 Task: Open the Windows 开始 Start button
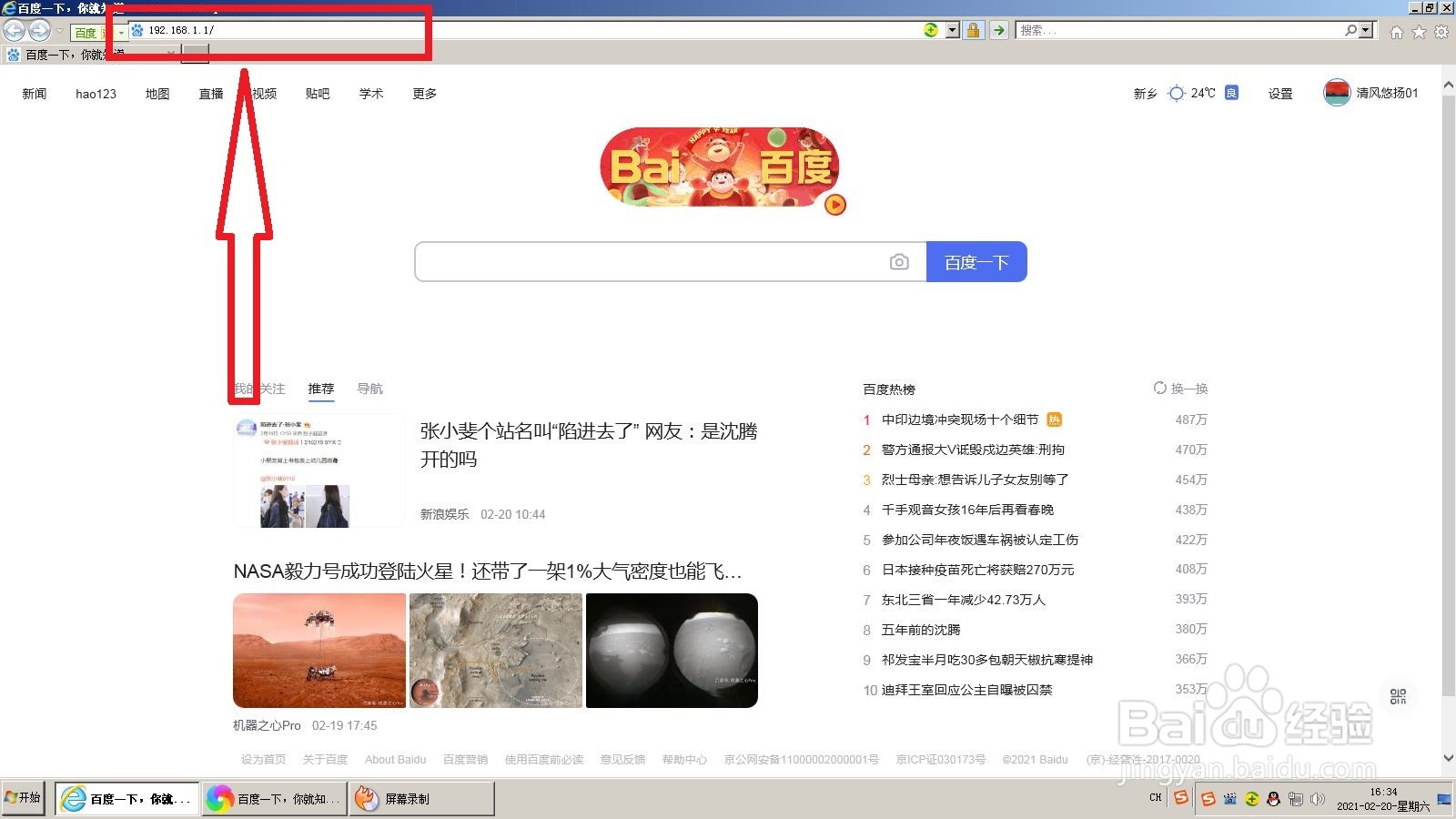(23, 798)
